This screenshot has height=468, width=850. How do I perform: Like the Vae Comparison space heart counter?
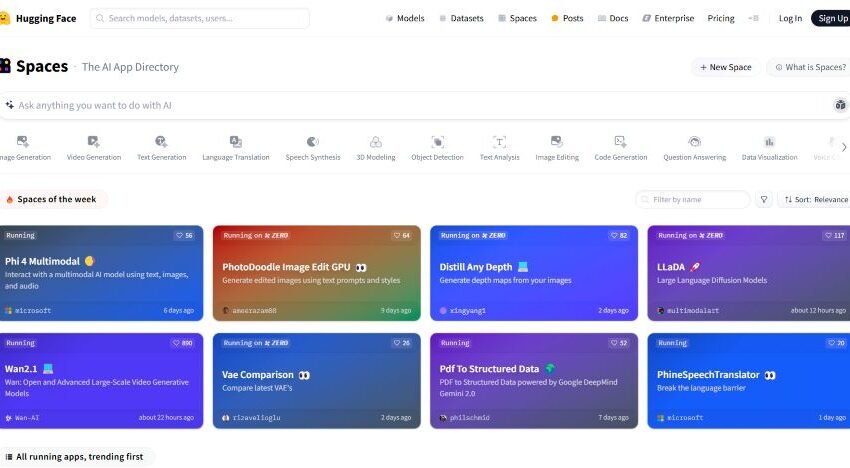click(402, 343)
